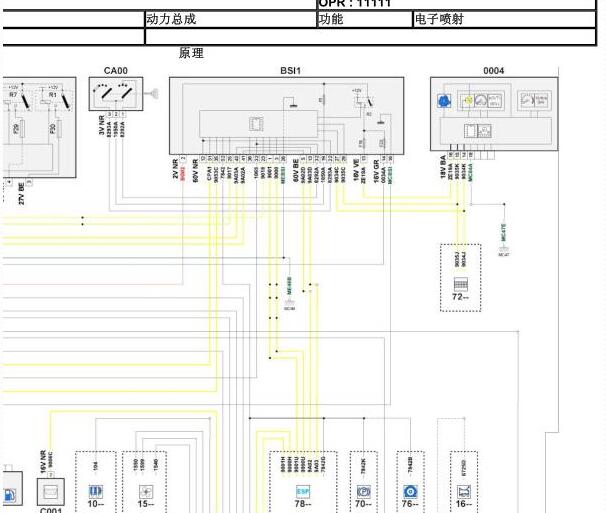Click the blue fuel pump icon
606x513 pixels.
click(x=10, y=495)
